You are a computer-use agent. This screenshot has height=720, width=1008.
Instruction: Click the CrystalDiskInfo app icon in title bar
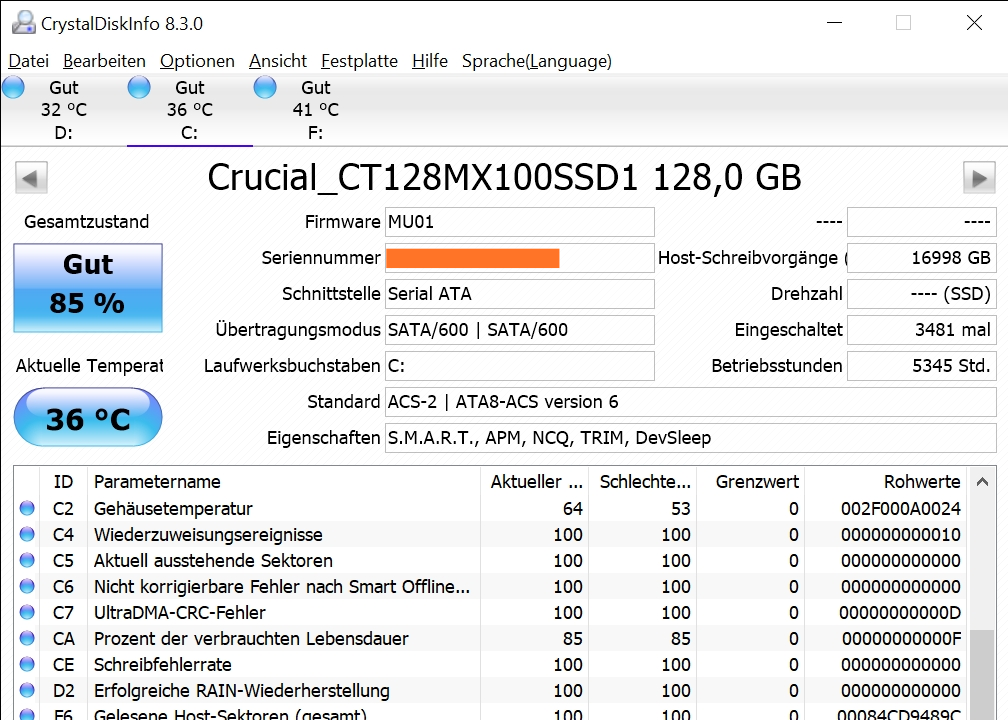(24, 23)
